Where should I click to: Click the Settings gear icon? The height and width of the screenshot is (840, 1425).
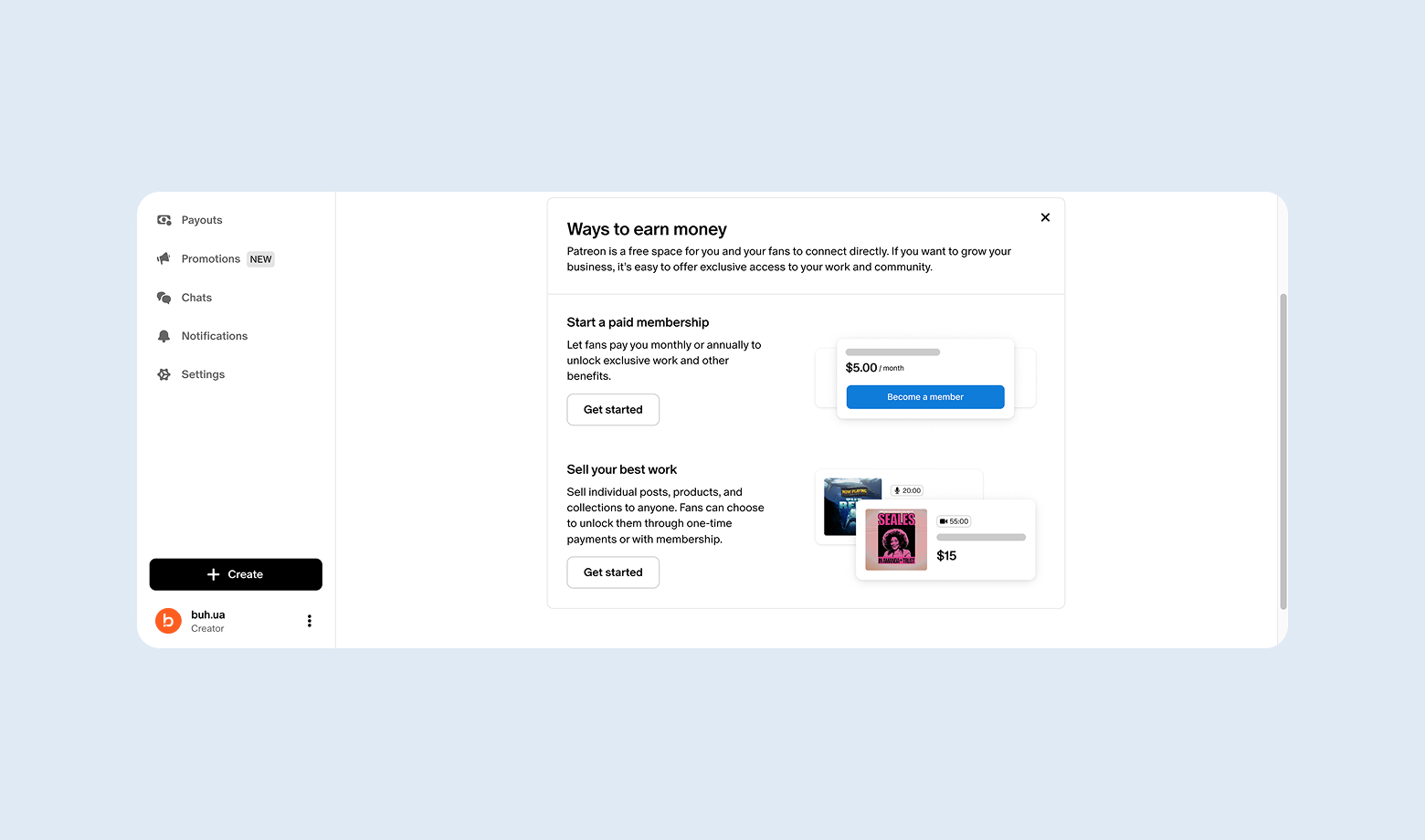pos(164,374)
